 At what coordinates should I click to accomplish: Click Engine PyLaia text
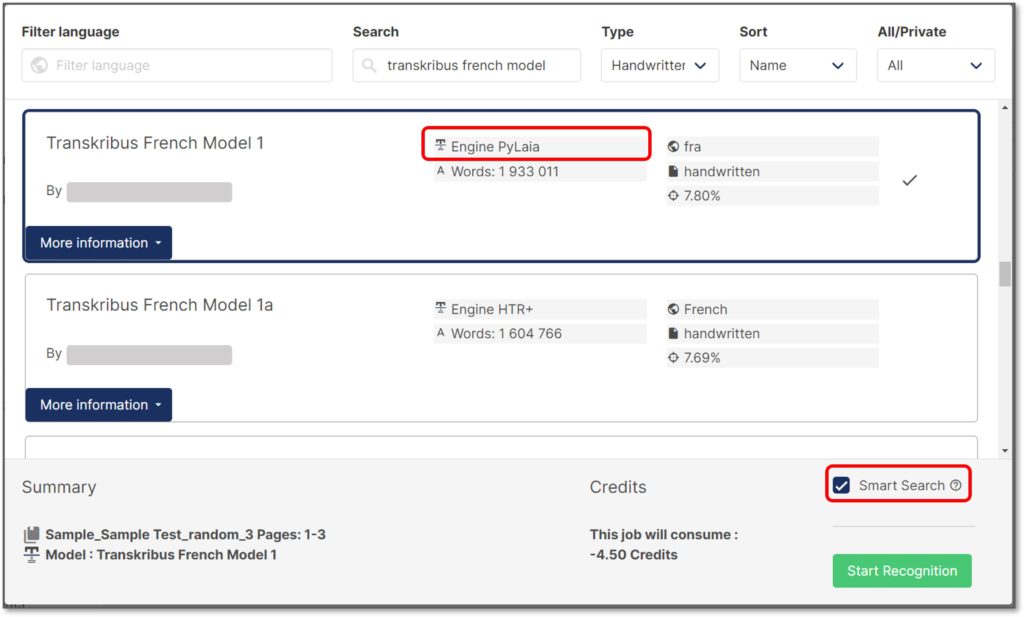tap(495, 146)
